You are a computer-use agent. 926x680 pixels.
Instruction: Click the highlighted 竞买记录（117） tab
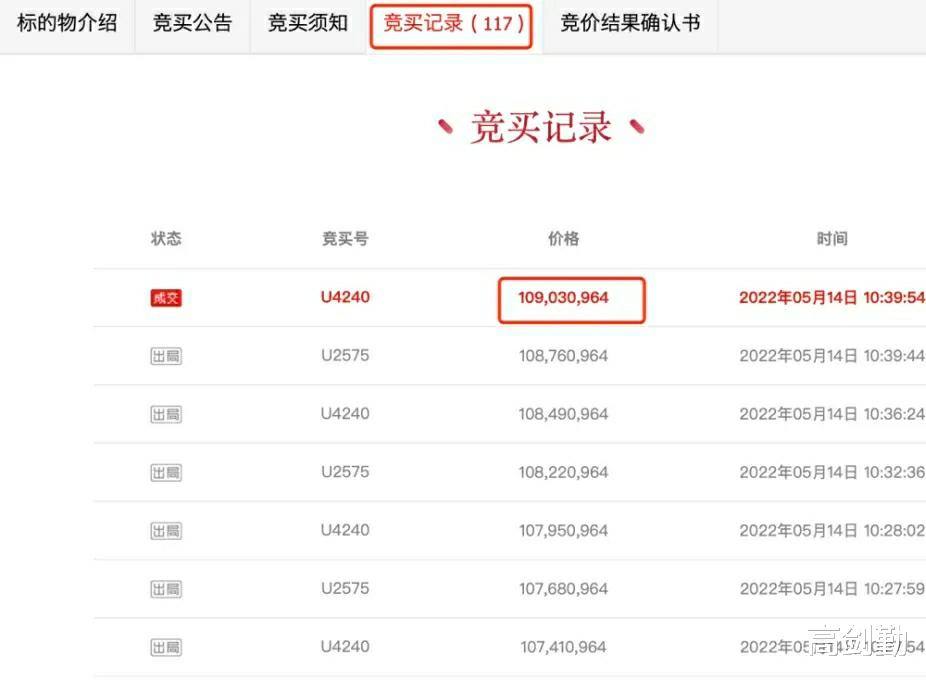click(451, 27)
